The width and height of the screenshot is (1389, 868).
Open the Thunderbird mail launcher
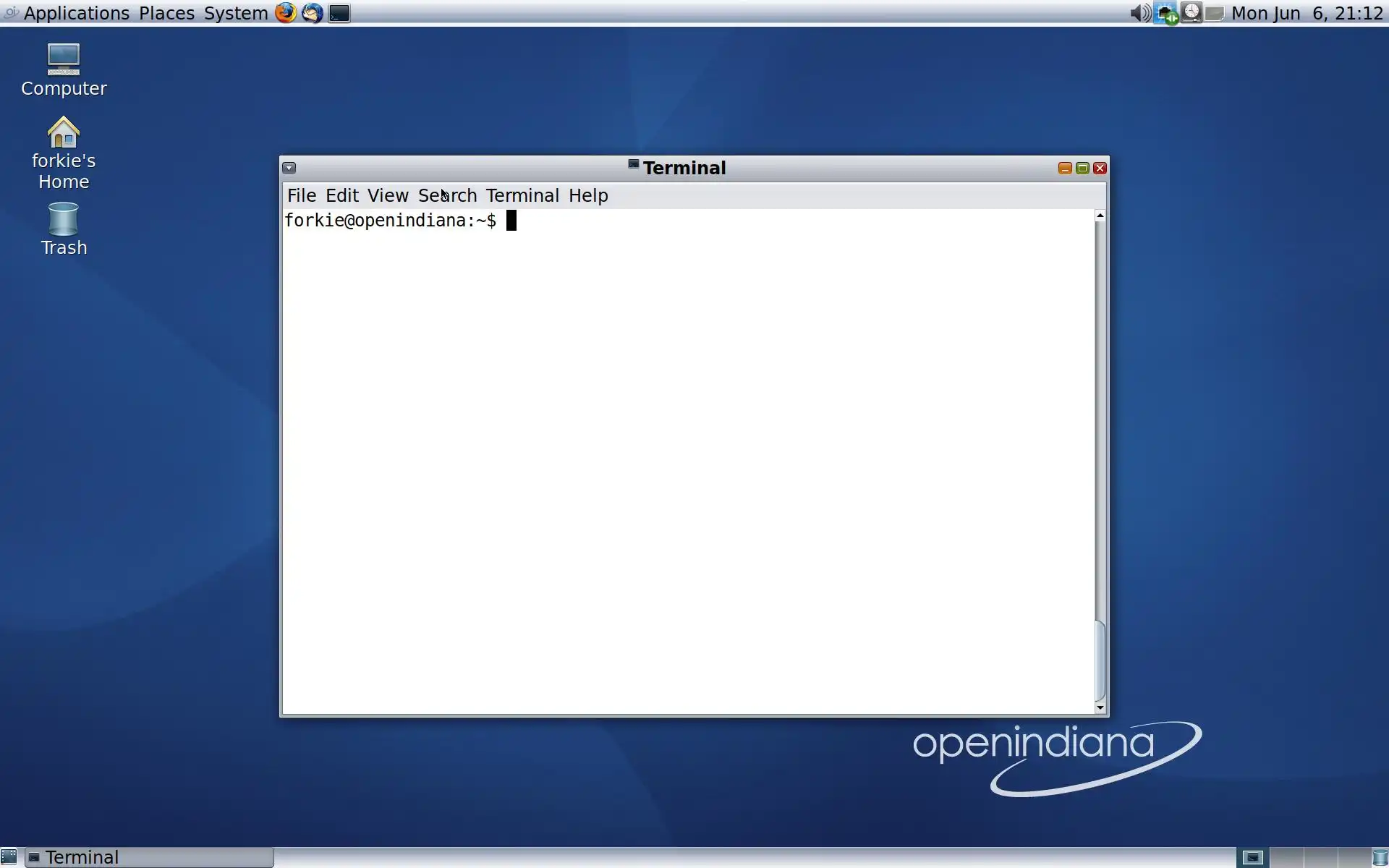click(x=313, y=13)
